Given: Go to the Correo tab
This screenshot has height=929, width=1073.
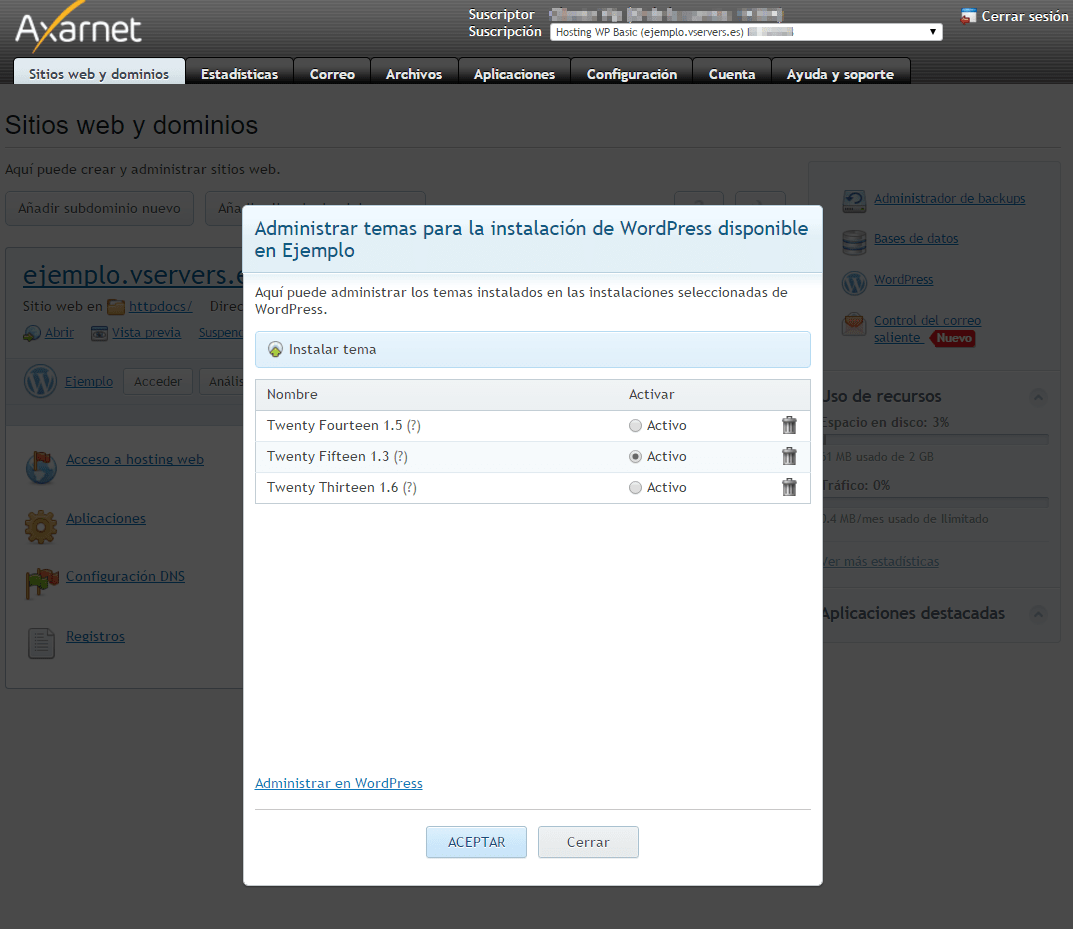Looking at the screenshot, I should tap(332, 71).
